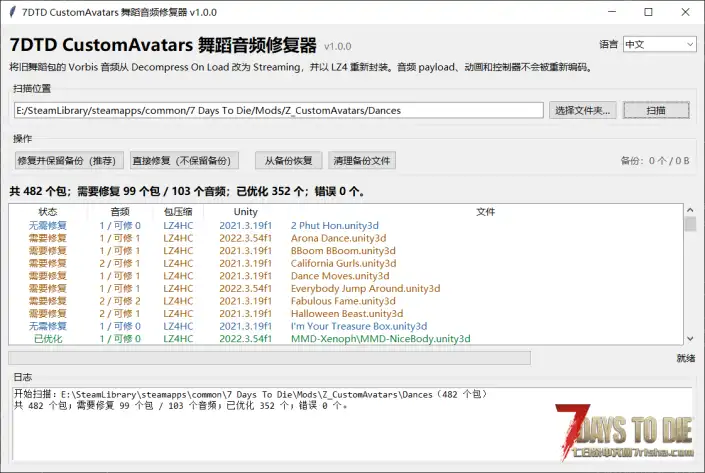
Task: Click 2022.3.54f1 in Arona Dance row
Action: tap(245, 238)
